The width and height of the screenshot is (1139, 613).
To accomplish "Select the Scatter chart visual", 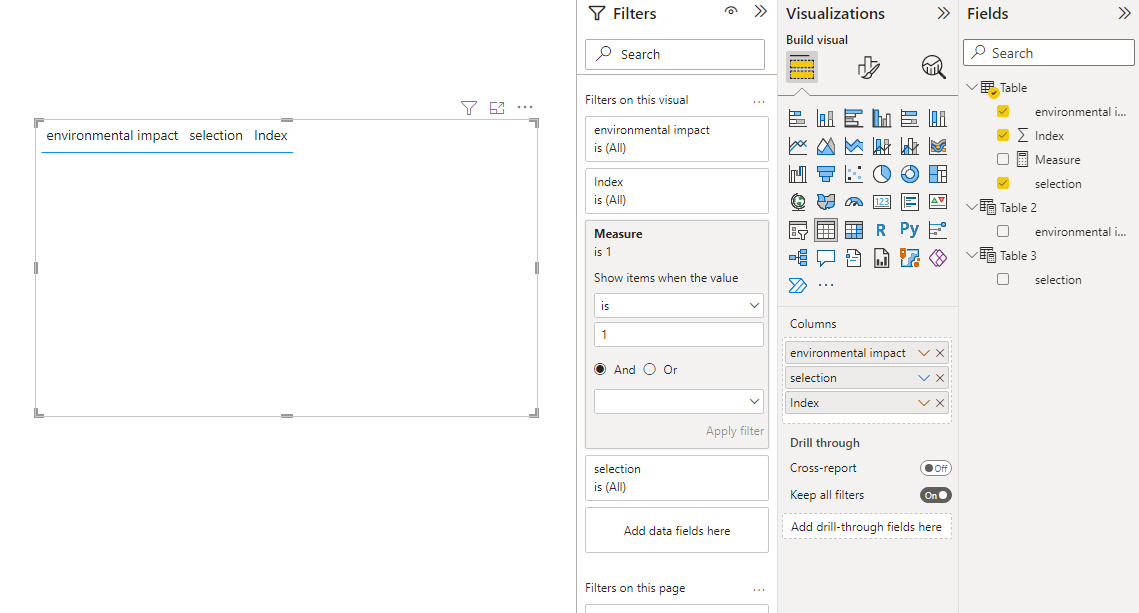I will click(854, 174).
